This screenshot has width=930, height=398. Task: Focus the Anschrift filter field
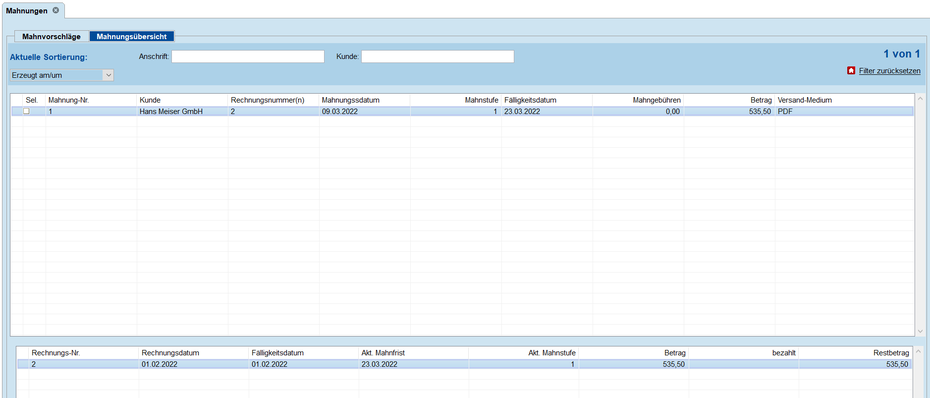248,56
